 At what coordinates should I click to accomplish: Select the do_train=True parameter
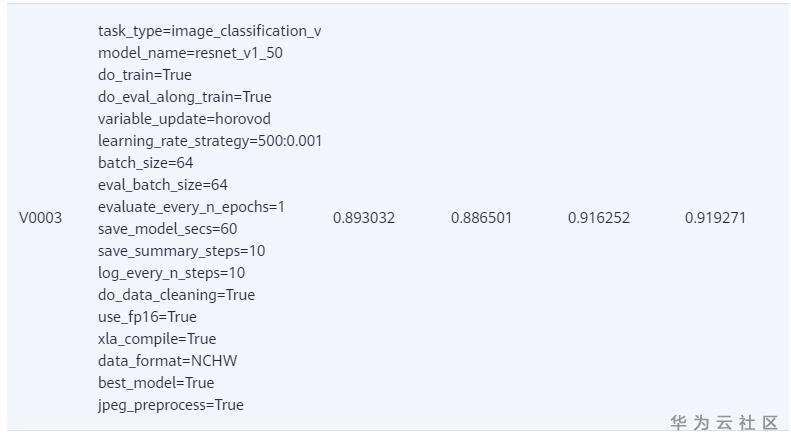(145, 75)
